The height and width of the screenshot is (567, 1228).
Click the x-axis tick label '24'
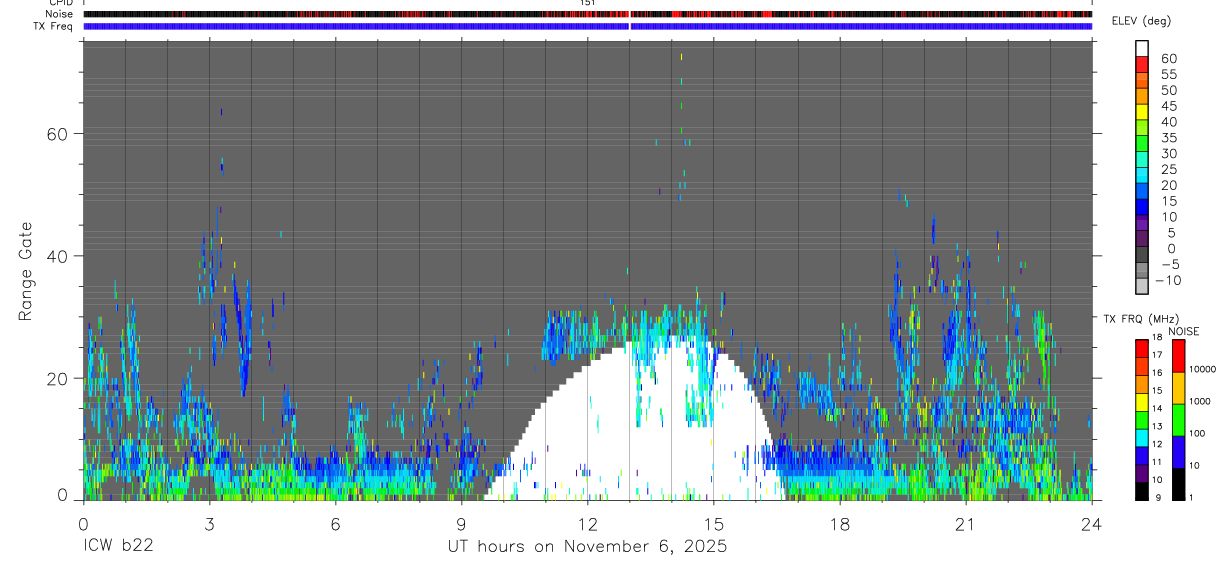pyautogui.click(x=1091, y=523)
